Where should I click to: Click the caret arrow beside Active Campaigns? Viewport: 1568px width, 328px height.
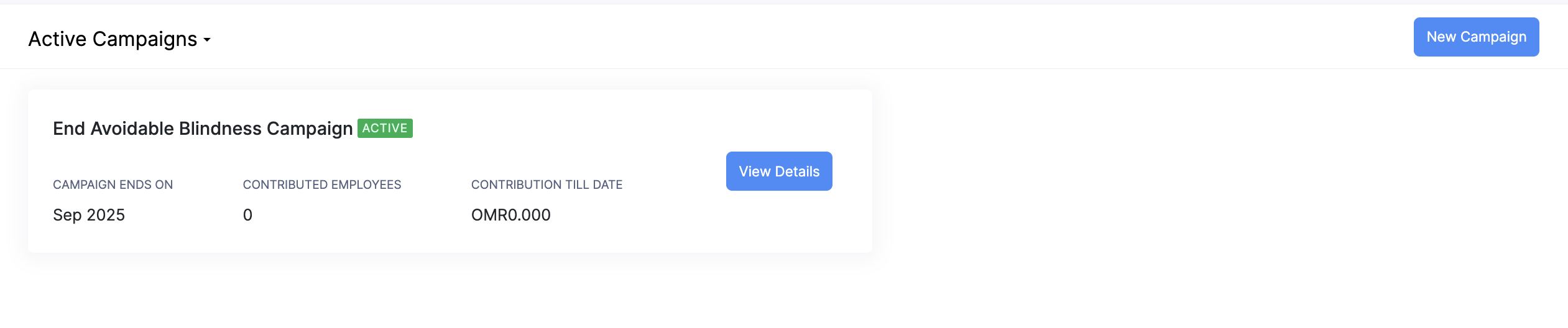207,40
